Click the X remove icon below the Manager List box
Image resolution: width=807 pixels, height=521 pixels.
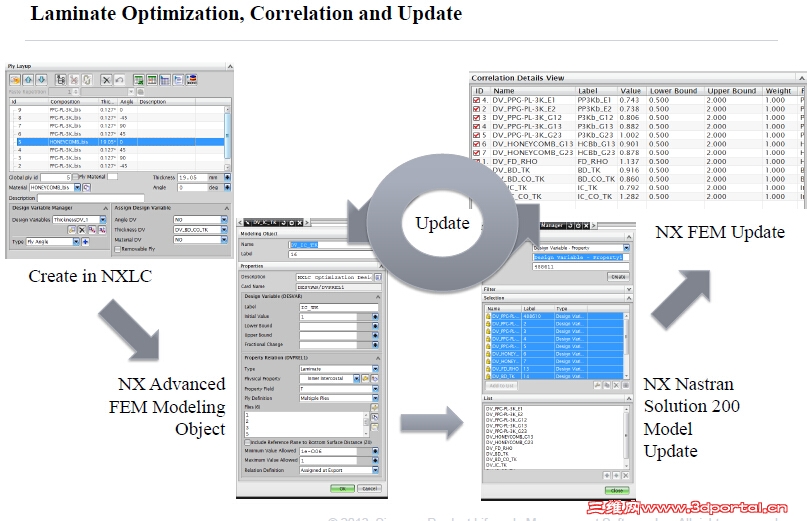pyautogui.click(x=625, y=476)
